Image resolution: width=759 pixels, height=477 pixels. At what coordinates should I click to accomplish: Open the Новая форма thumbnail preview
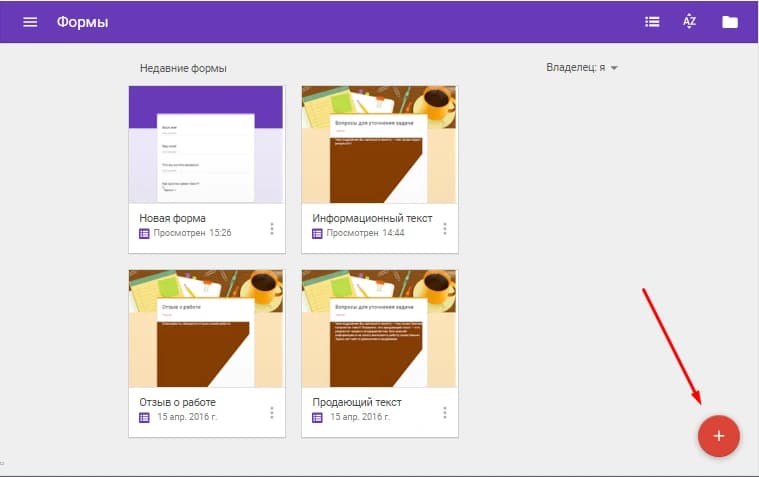(x=207, y=145)
